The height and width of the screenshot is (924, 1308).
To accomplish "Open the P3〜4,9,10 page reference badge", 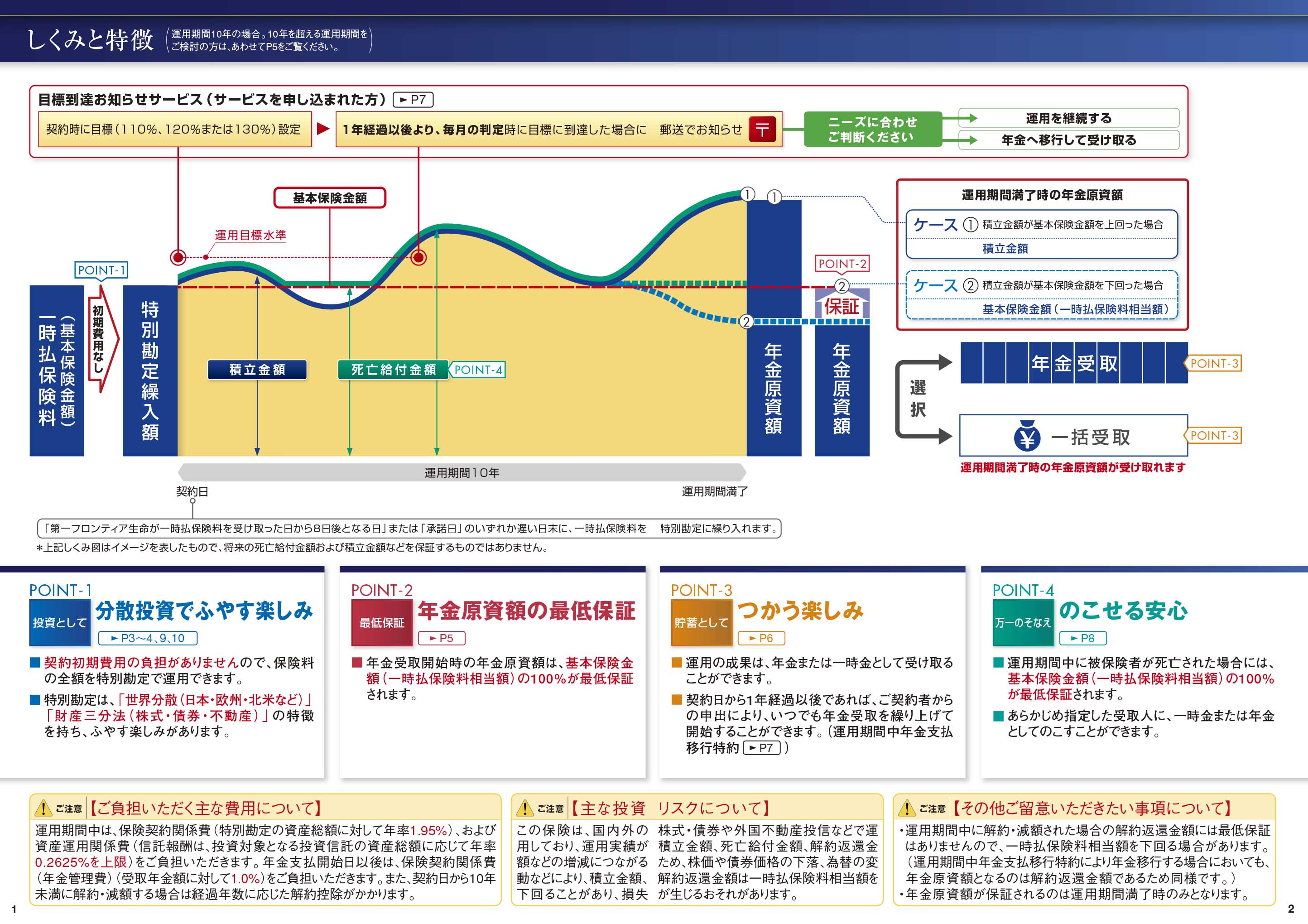I will click(x=148, y=638).
